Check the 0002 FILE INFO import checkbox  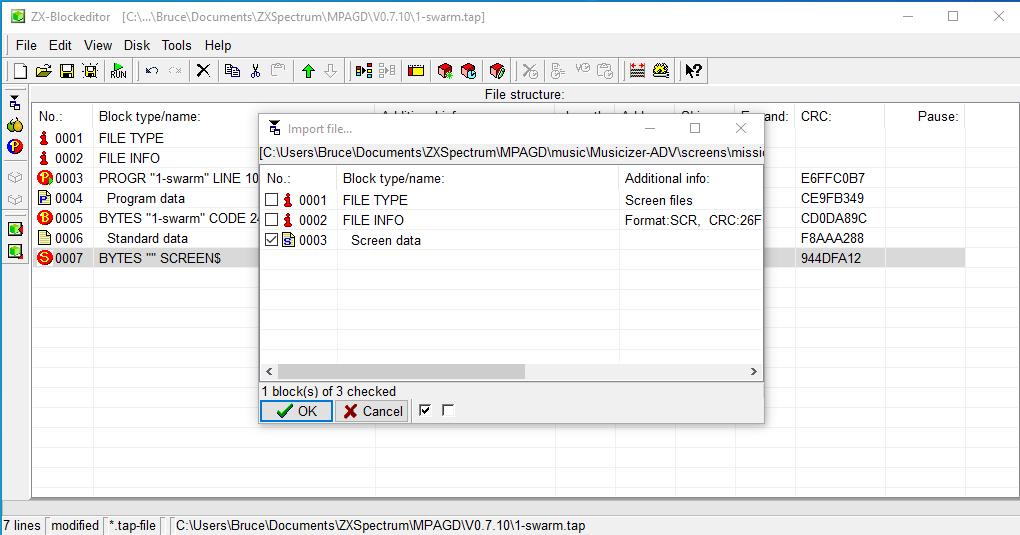pos(271,220)
